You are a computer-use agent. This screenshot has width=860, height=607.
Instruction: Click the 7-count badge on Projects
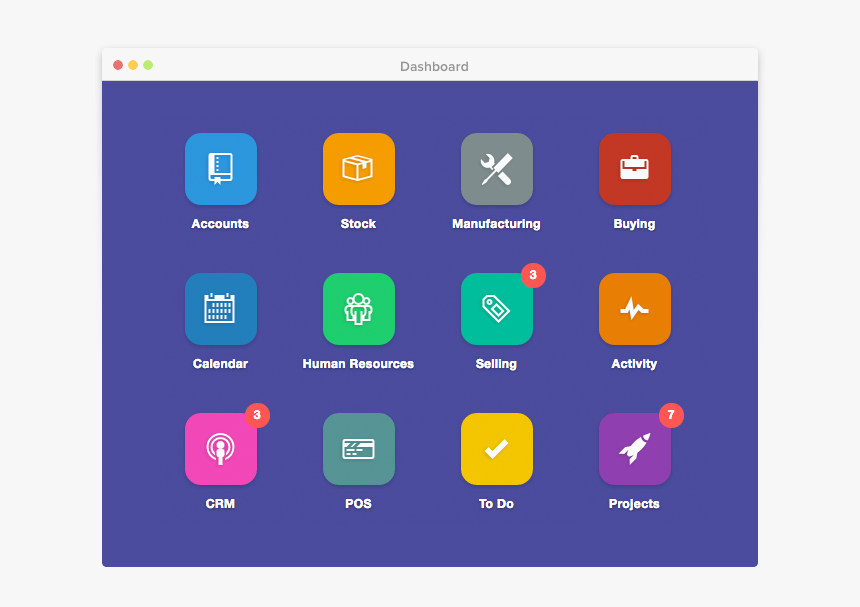pos(671,416)
